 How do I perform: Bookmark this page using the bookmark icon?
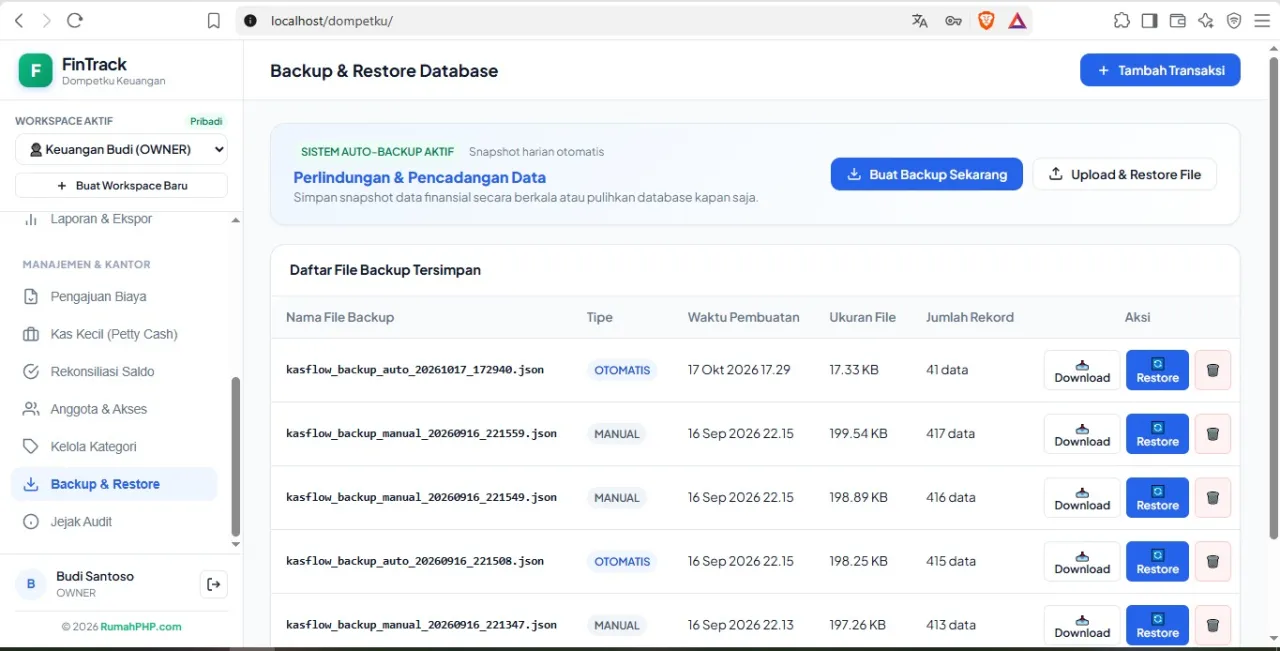[x=213, y=20]
